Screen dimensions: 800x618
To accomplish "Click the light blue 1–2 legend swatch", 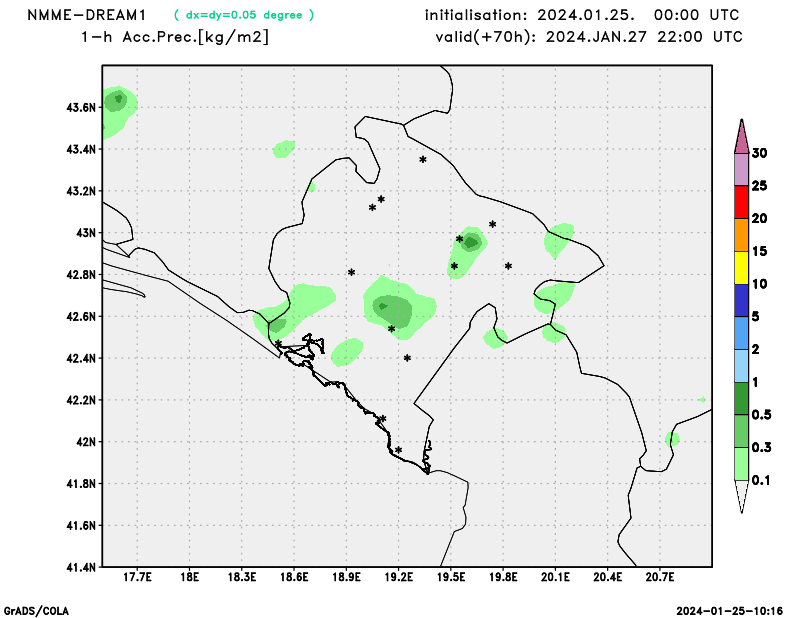I will [x=741, y=366].
